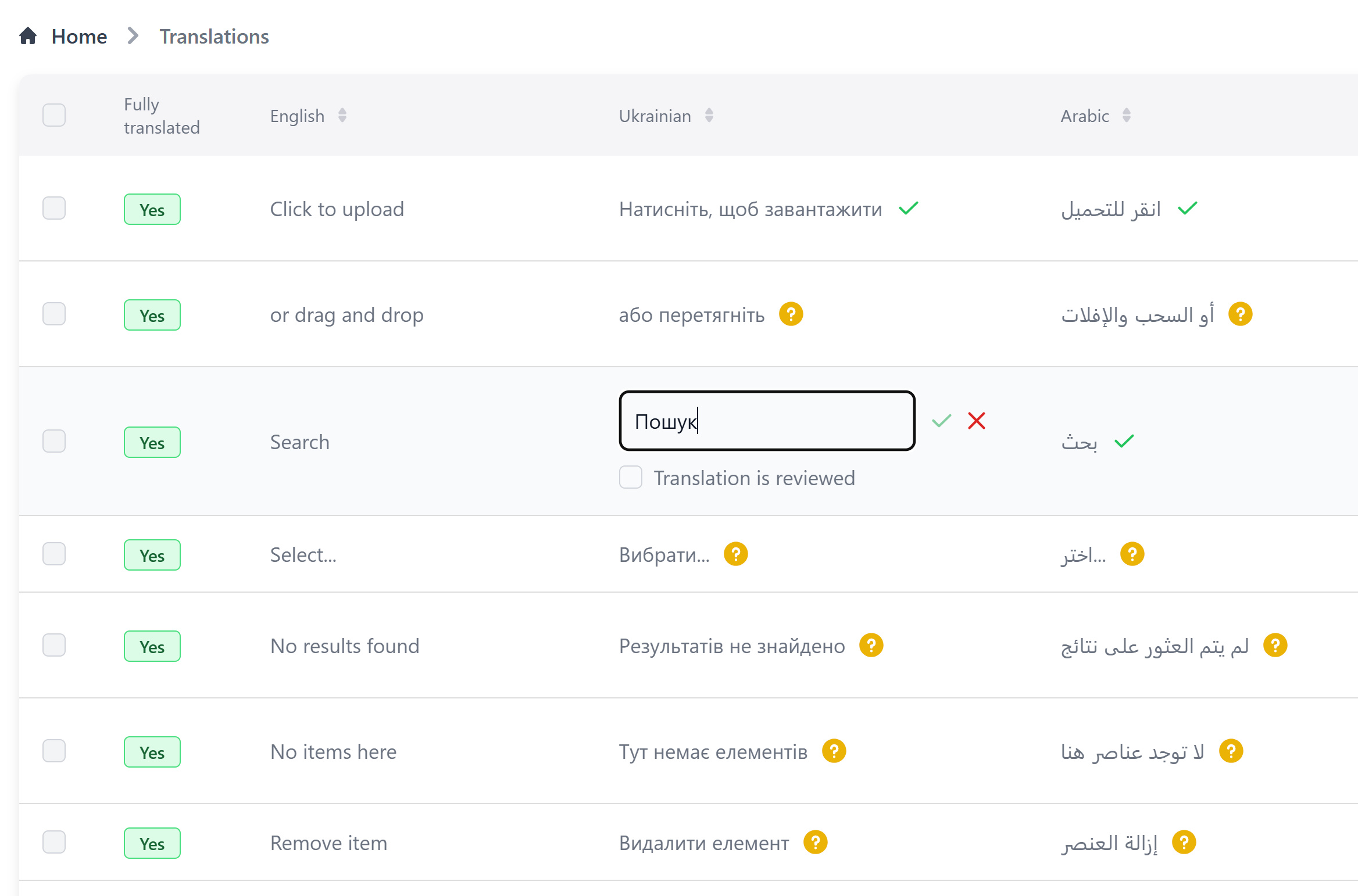The image size is (1358, 896).
Task: Tick the 'Translation is reviewed' checkbox
Action: pyautogui.click(x=631, y=478)
